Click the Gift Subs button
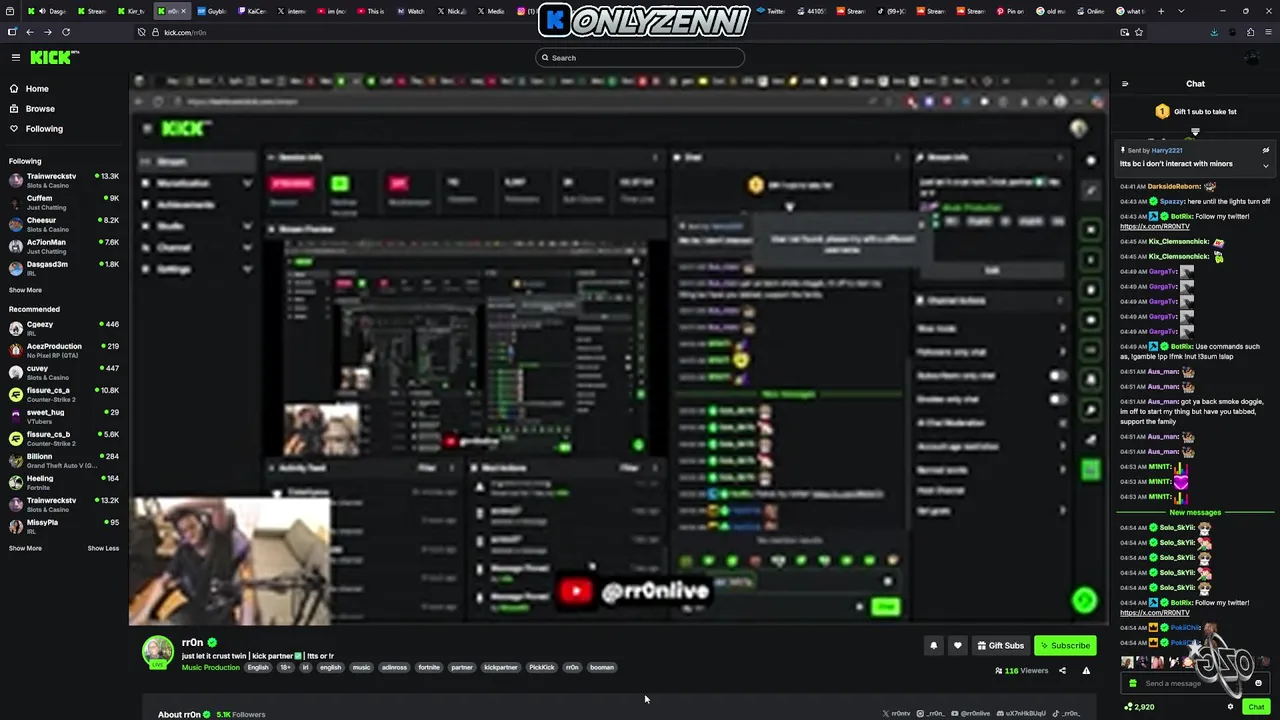The width and height of the screenshot is (1280, 720). pyautogui.click(x=1000, y=646)
